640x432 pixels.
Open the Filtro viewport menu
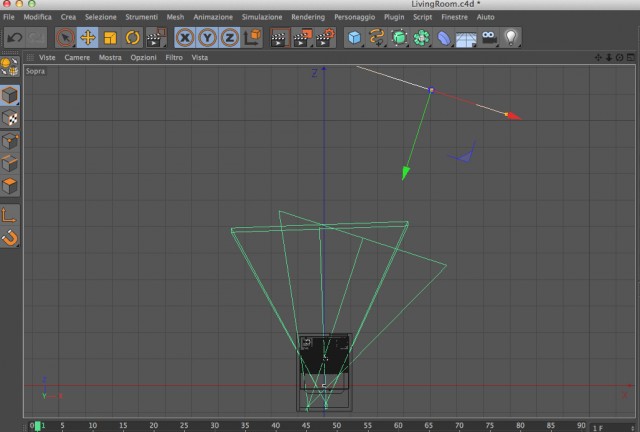(x=174, y=58)
